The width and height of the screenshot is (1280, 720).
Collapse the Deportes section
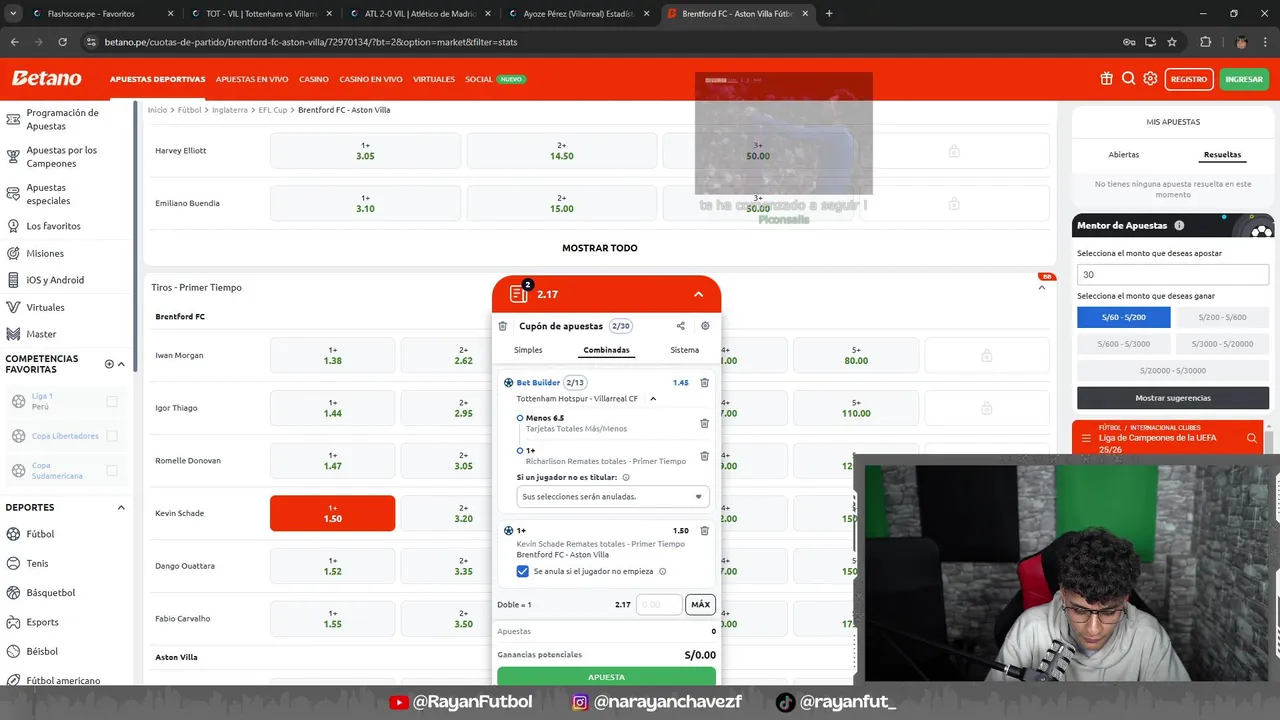click(x=121, y=508)
